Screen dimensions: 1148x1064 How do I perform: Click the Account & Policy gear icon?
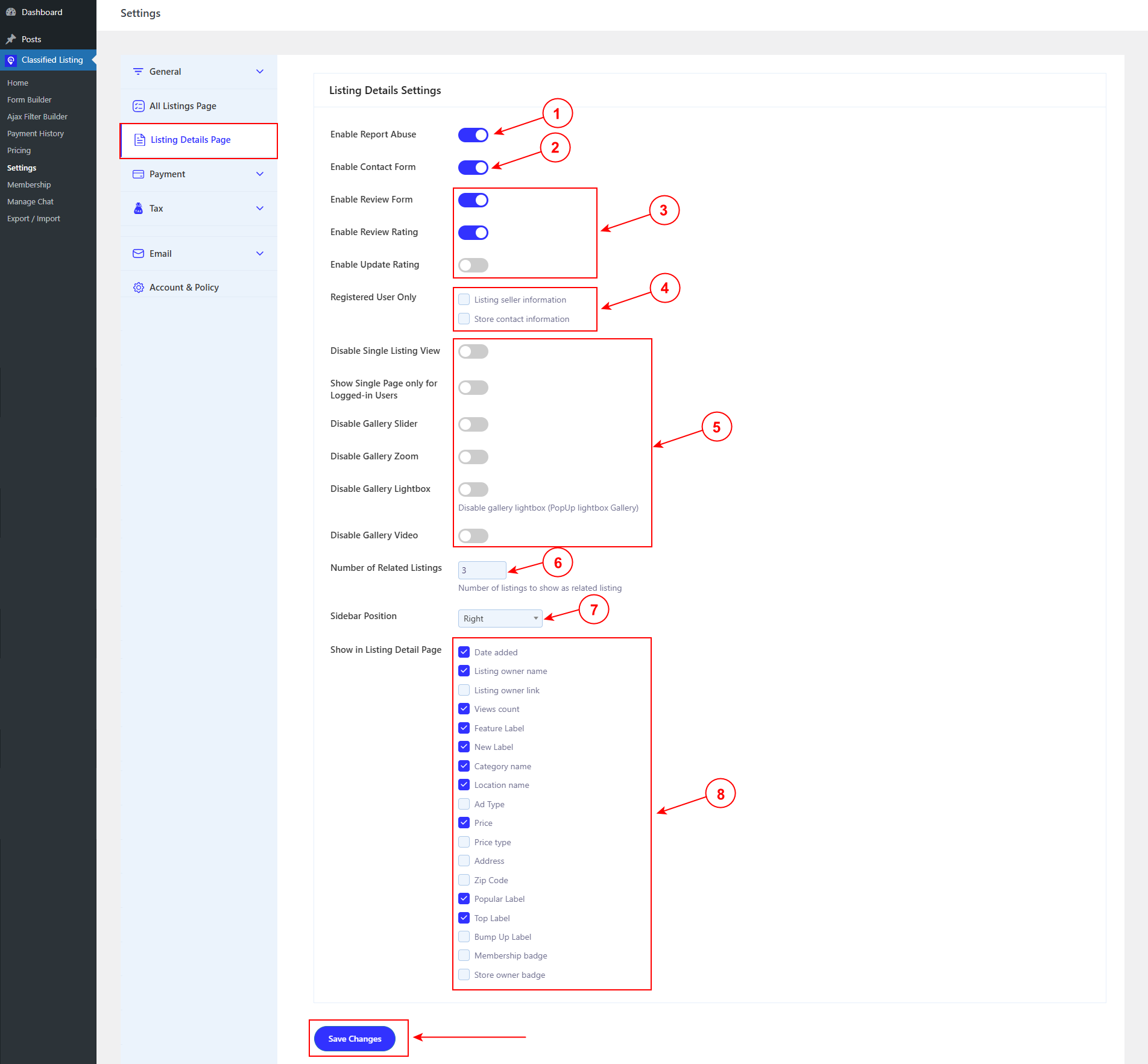(x=138, y=288)
